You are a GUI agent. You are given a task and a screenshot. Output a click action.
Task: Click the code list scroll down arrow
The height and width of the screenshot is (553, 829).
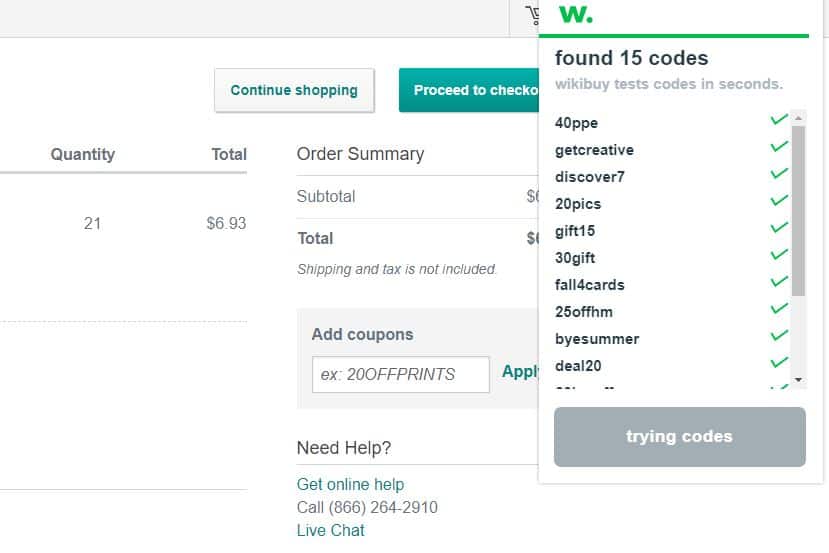coord(798,380)
